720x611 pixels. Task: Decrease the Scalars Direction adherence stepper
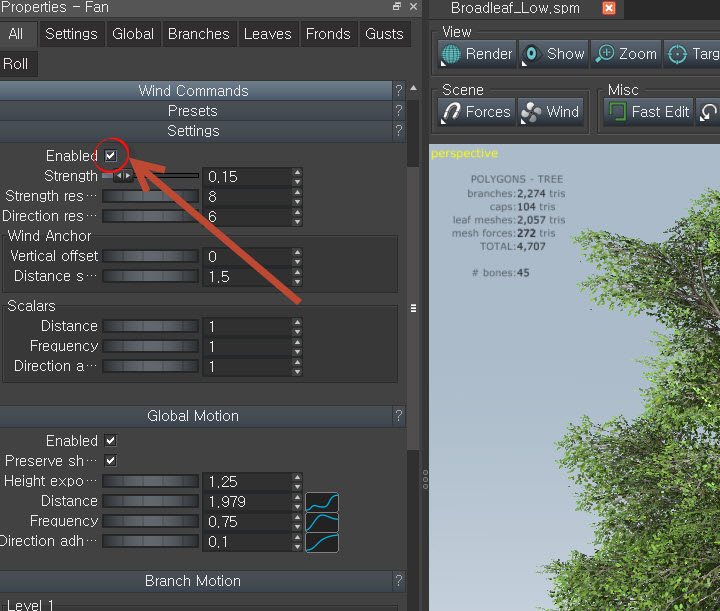tap(298, 372)
